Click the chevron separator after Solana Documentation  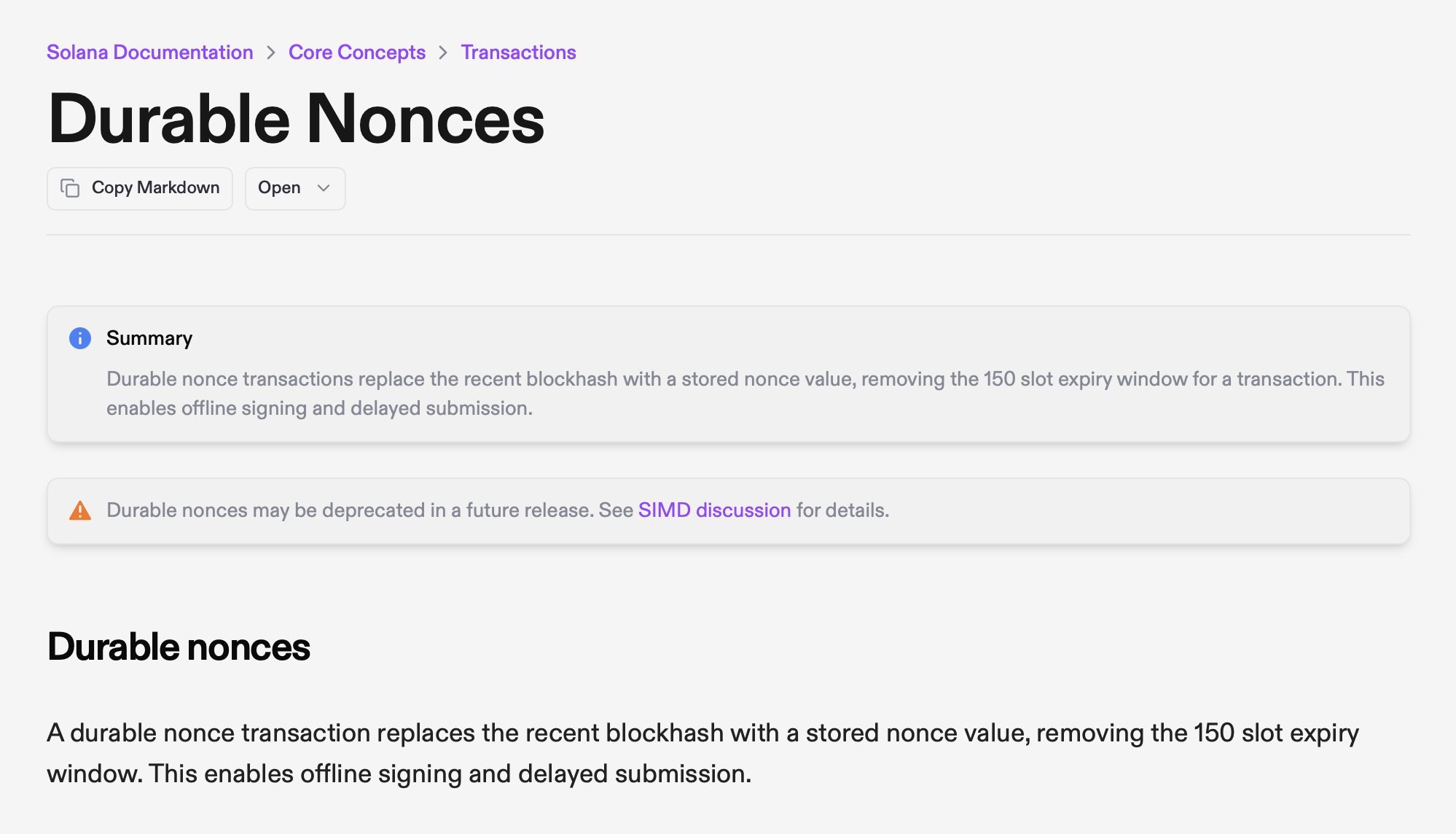click(x=271, y=52)
